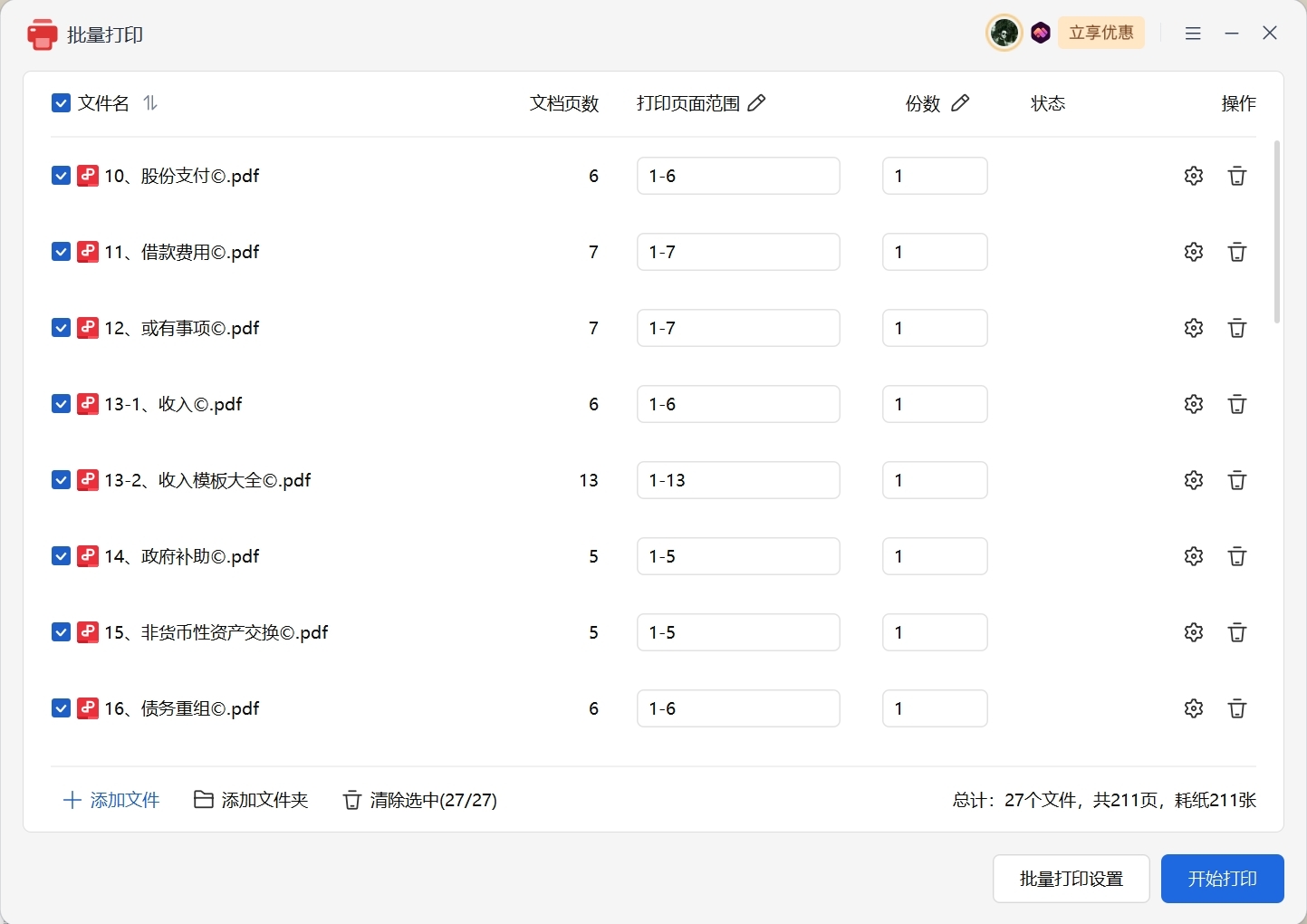
Task: Uncheck 15、非货币性资产交换©.pdf checkbox
Action: pyautogui.click(x=61, y=632)
